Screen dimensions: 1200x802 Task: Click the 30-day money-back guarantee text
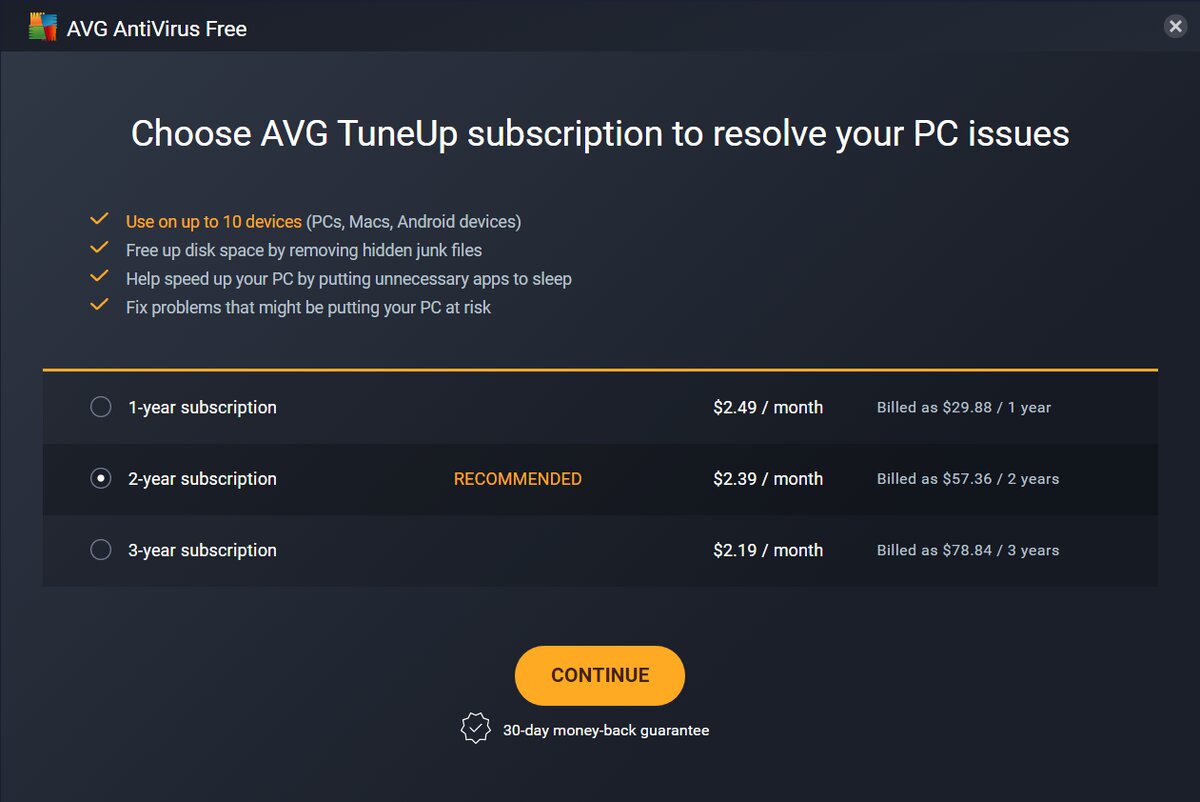coord(606,730)
